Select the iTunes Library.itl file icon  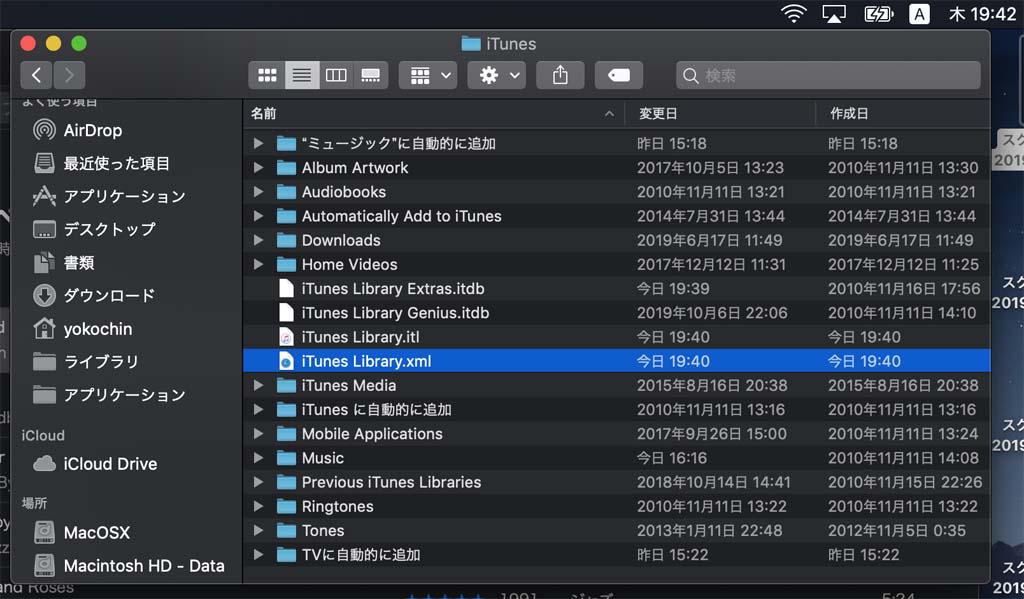coord(286,337)
